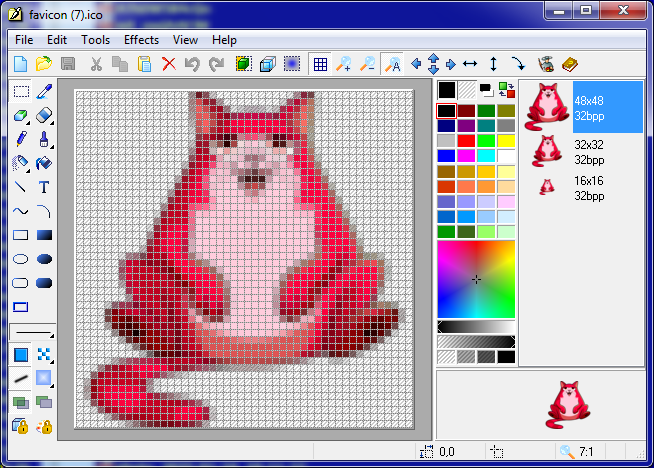654x468 pixels.
Task: Flip image horizontally
Action: pyautogui.click(x=470, y=64)
